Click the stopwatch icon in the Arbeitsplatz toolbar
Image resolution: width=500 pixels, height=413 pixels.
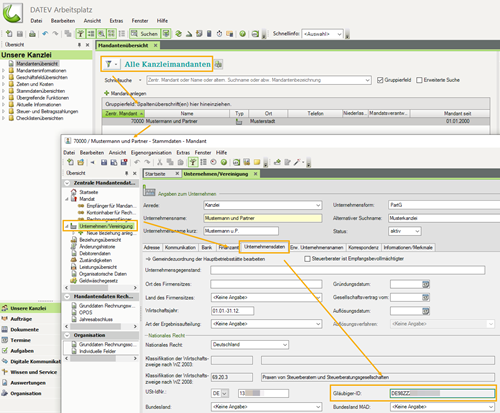[x=219, y=34]
